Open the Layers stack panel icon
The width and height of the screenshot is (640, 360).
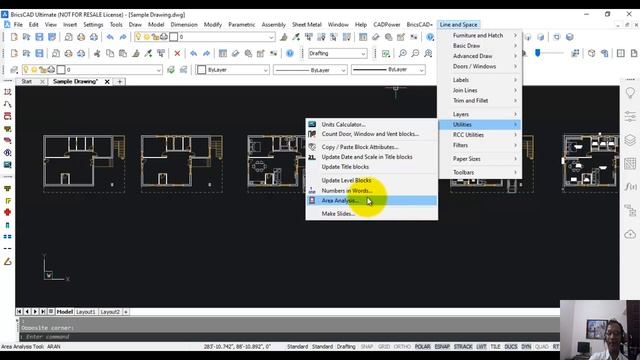pos(630,140)
